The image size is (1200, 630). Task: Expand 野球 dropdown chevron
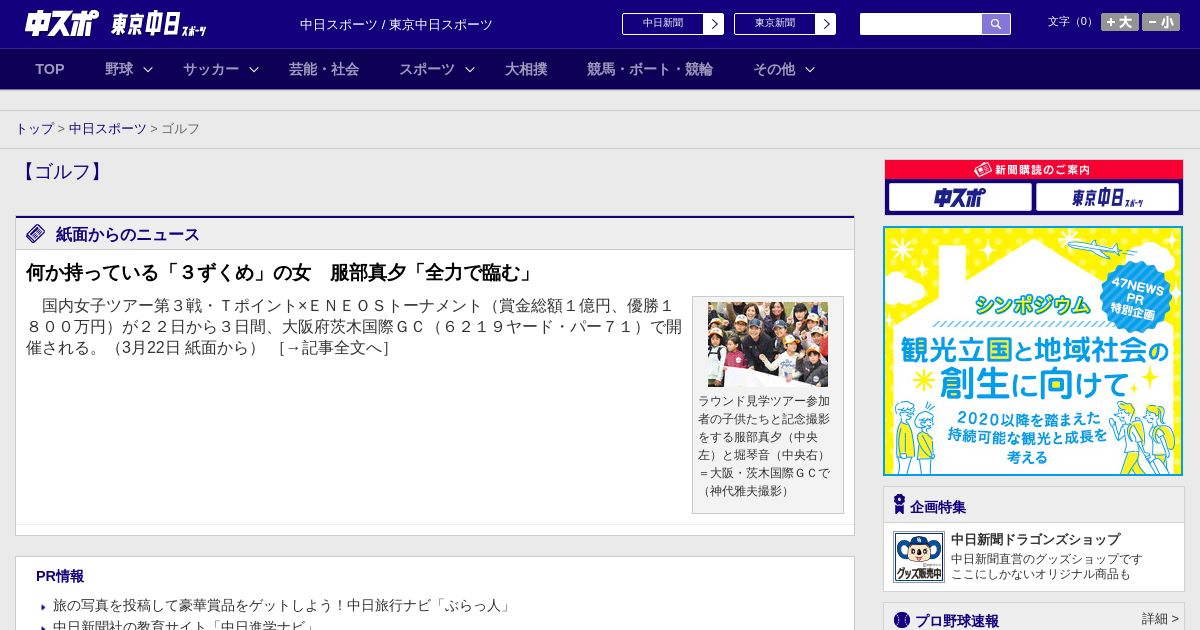(x=148, y=69)
